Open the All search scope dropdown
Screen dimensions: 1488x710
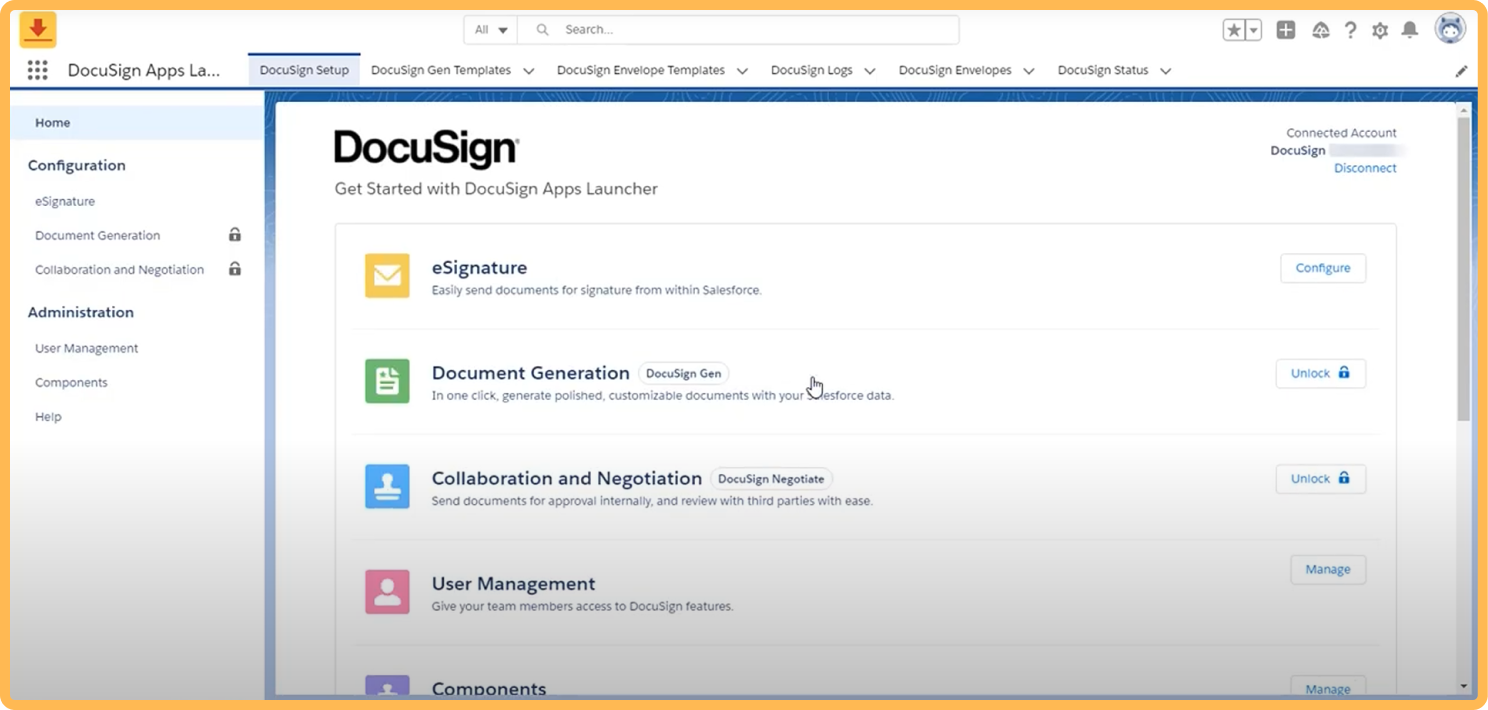491,30
